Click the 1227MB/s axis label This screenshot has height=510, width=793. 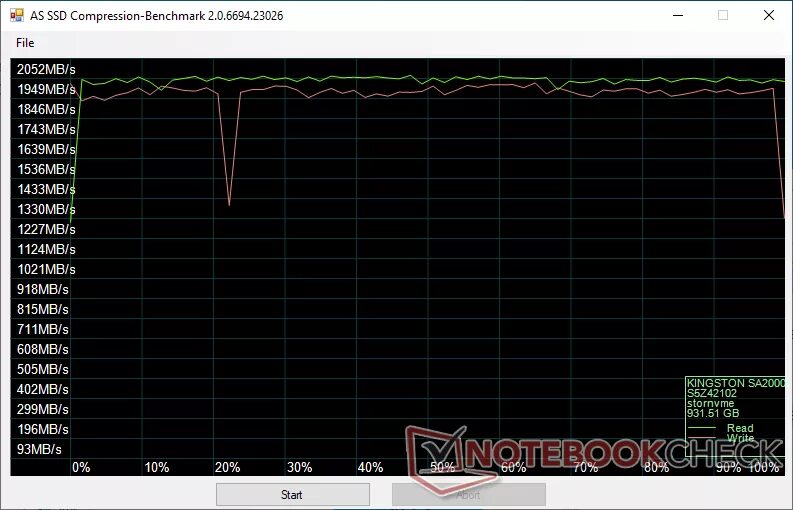tap(46, 230)
